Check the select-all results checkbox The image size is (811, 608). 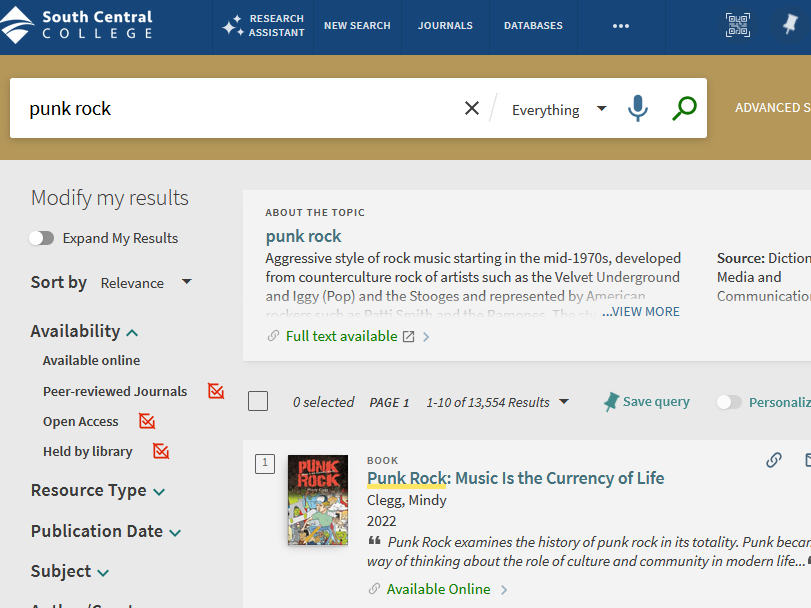click(x=258, y=401)
